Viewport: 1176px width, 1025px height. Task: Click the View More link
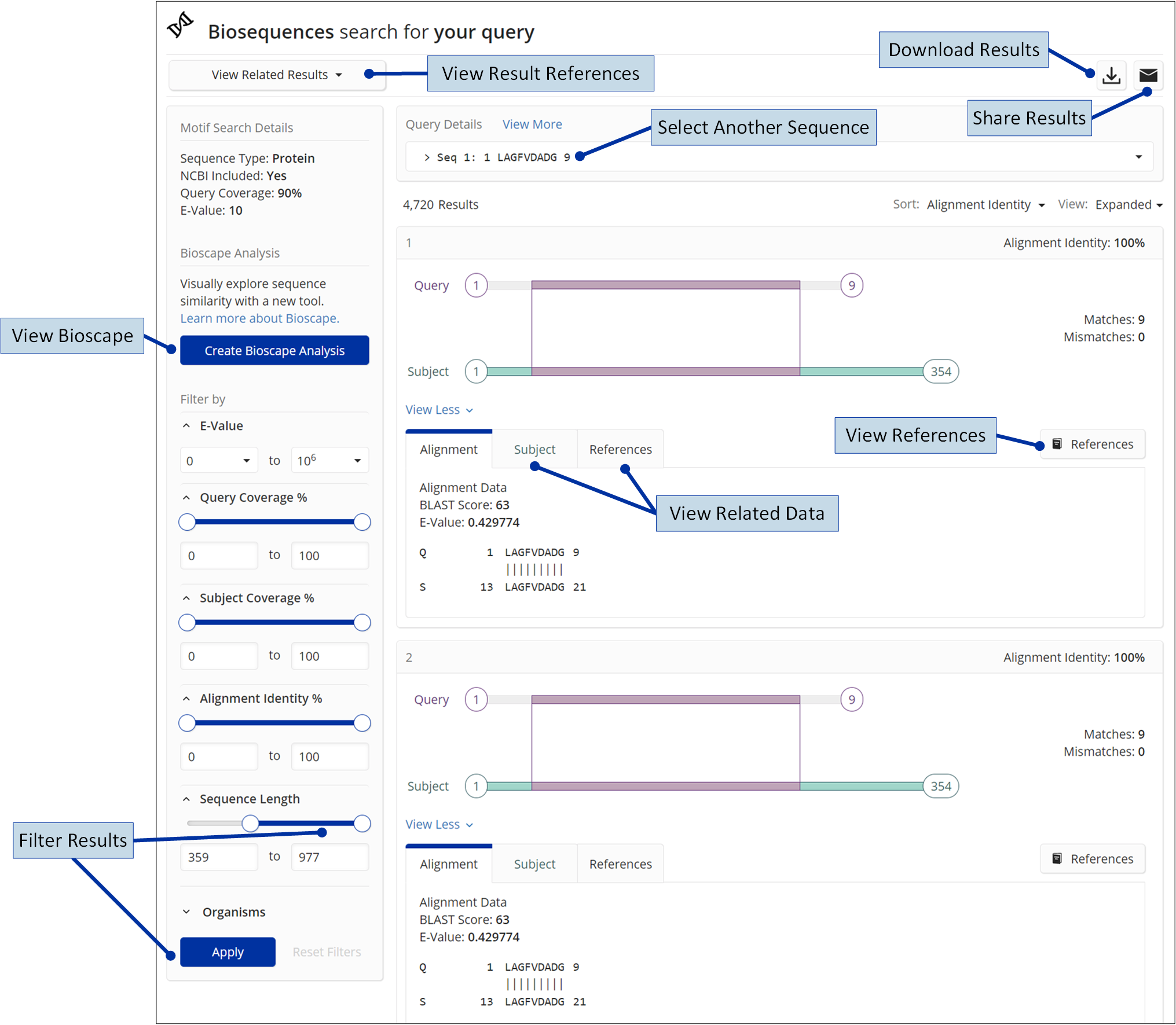pyautogui.click(x=532, y=124)
